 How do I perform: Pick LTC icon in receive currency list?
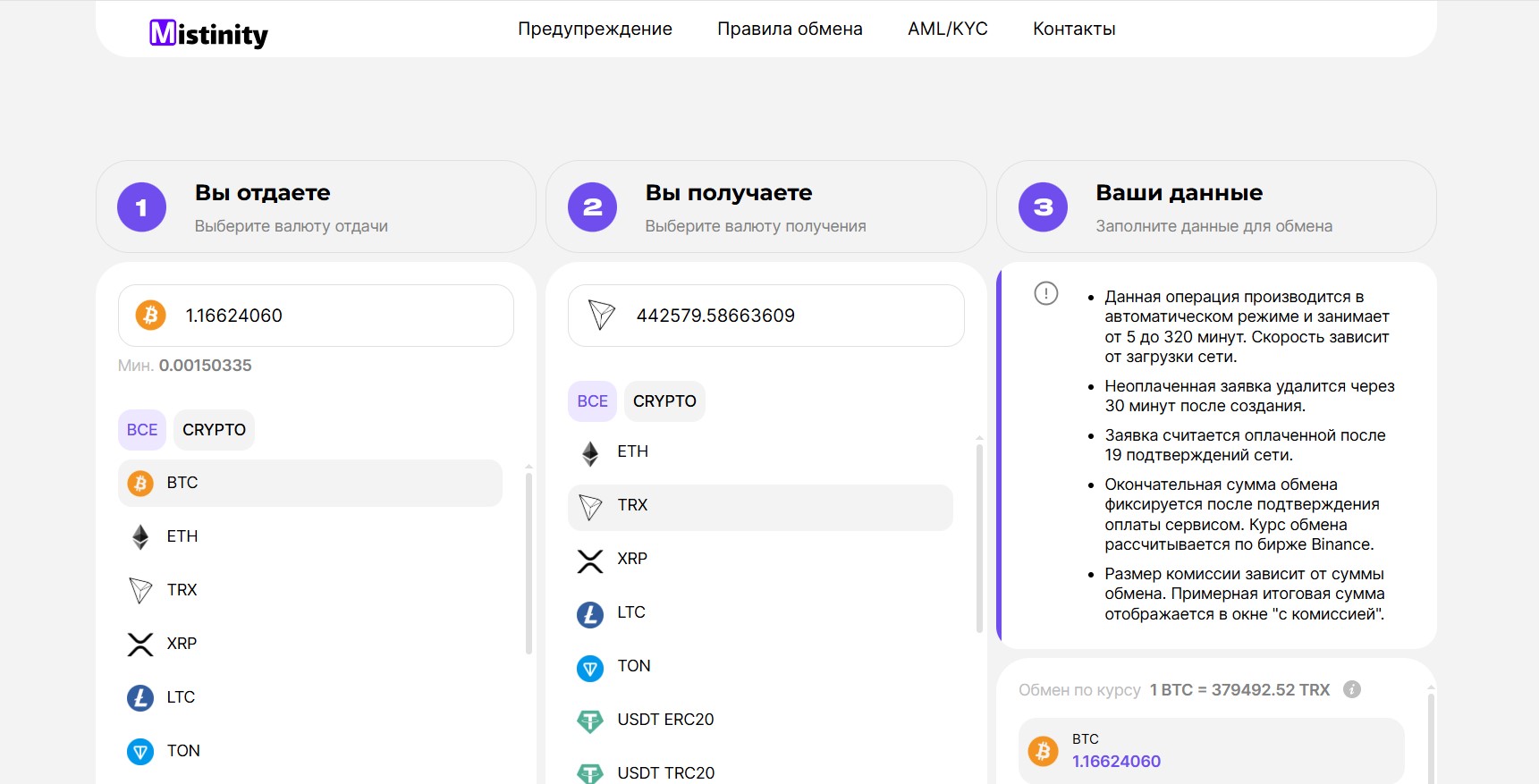590,615
